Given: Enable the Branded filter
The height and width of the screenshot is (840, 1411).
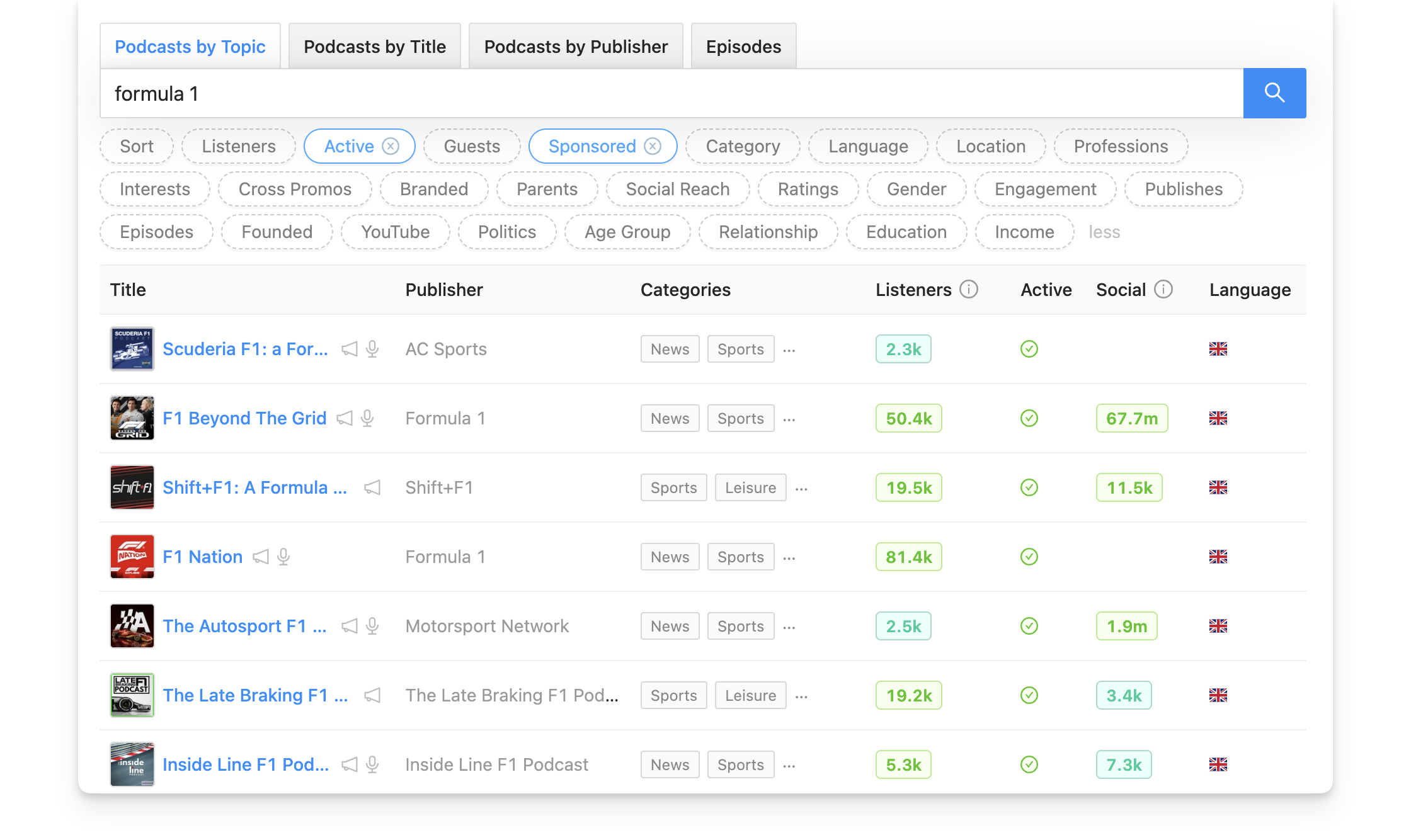Looking at the screenshot, I should pyautogui.click(x=434, y=189).
